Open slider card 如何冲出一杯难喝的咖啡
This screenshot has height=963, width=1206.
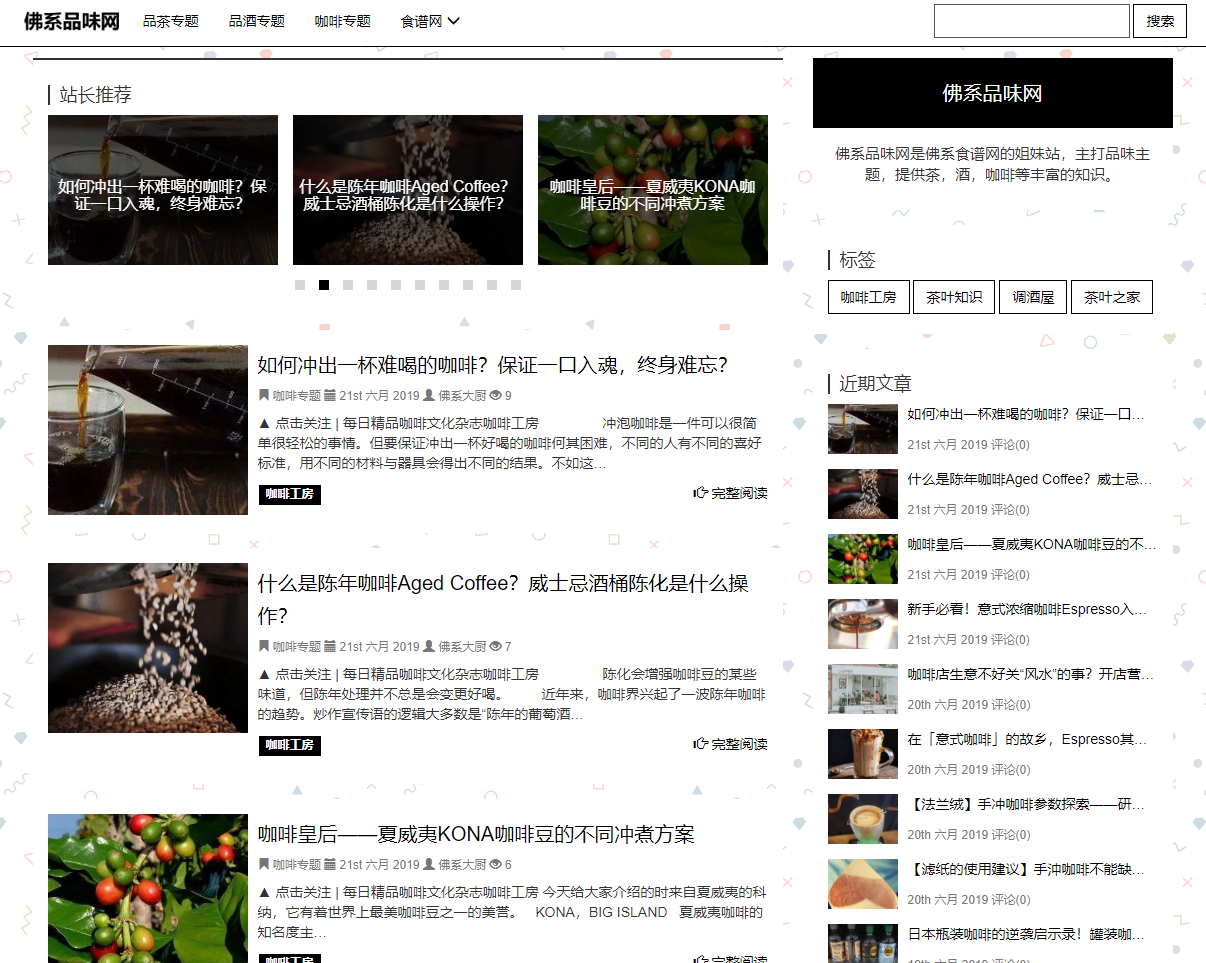(163, 190)
